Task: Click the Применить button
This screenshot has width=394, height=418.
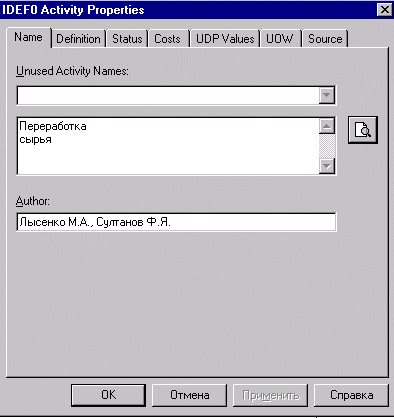Action: click(270, 395)
